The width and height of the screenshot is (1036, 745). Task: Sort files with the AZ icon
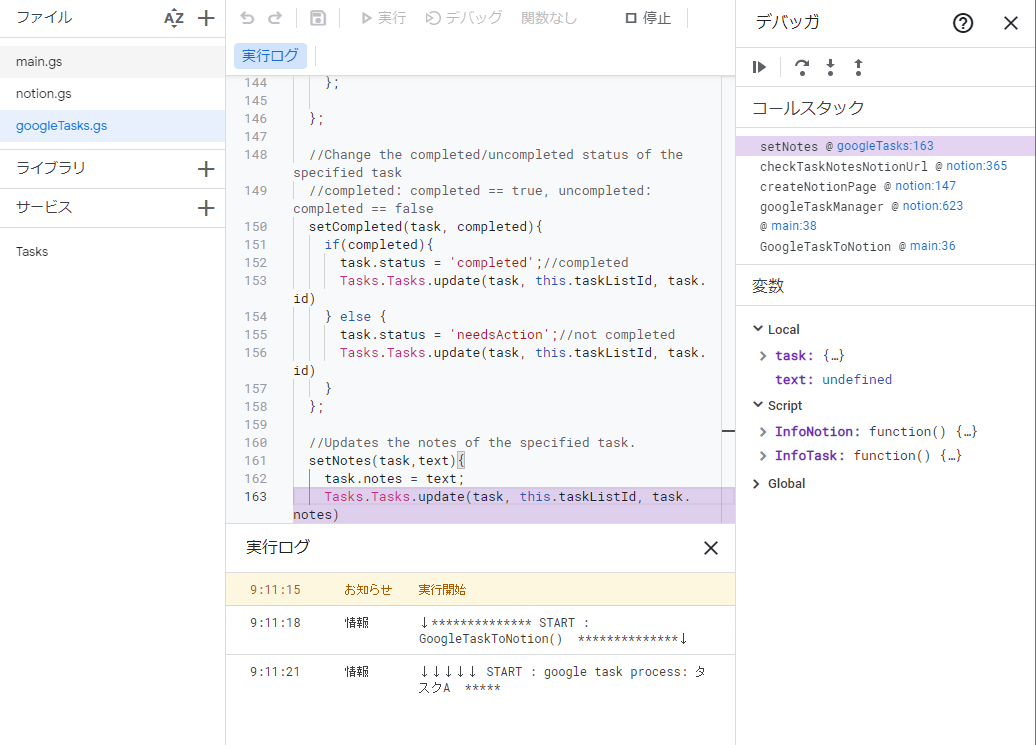174,18
